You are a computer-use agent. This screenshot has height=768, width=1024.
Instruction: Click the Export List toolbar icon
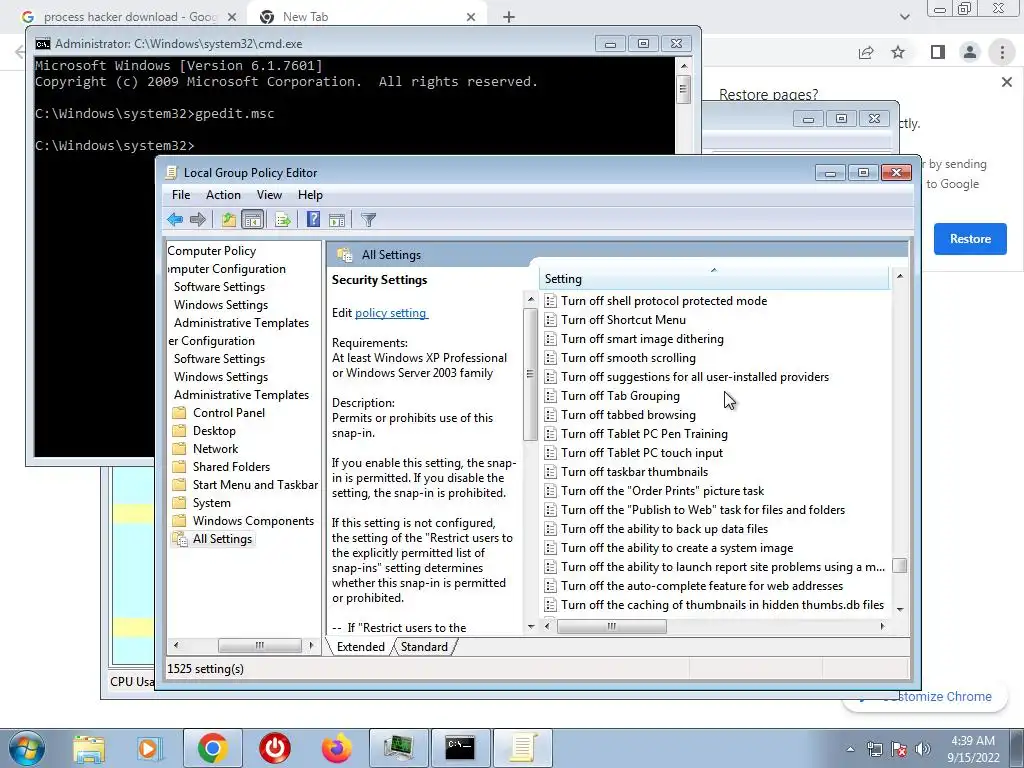coord(283,219)
